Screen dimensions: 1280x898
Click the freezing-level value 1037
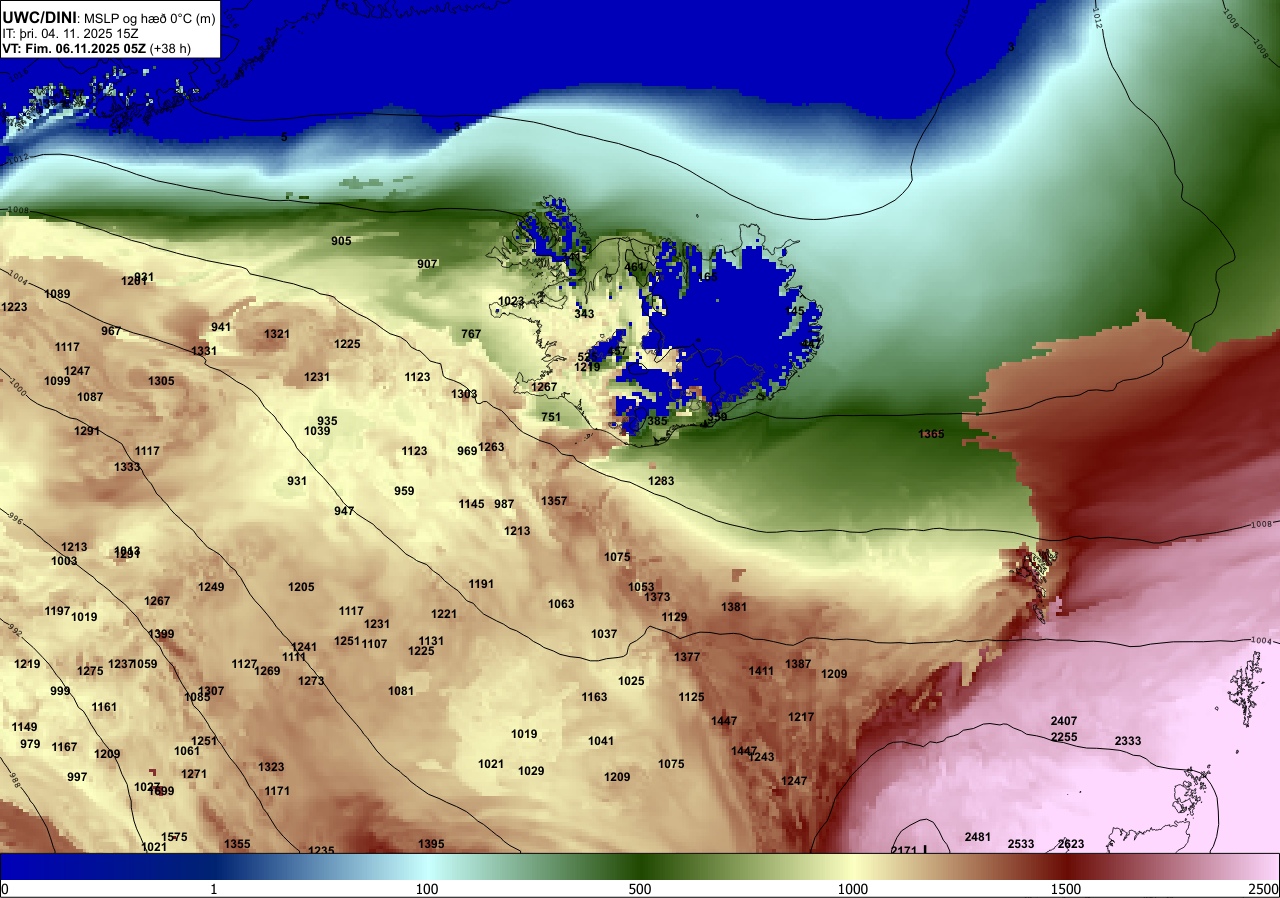pos(604,634)
